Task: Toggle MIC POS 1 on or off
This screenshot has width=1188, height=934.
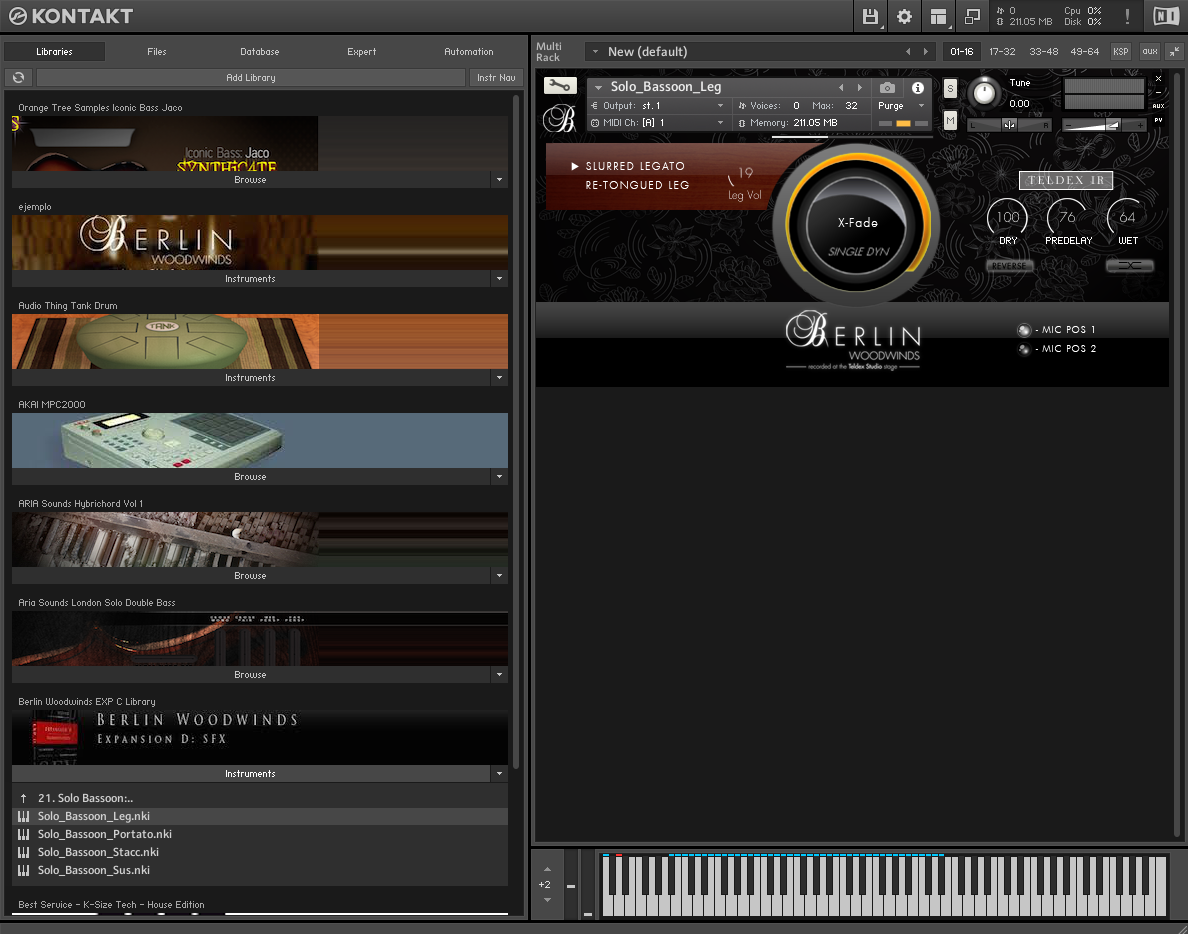Action: (1024, 330)
